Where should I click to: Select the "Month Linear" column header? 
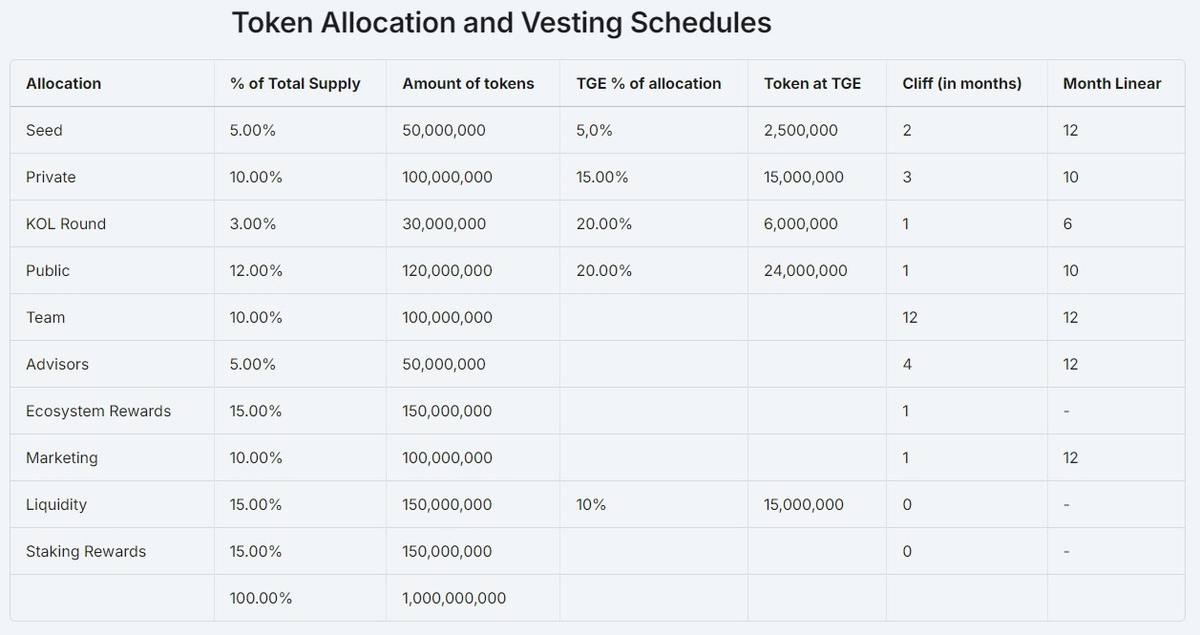pyautogui.click(x=1111, y=84)
